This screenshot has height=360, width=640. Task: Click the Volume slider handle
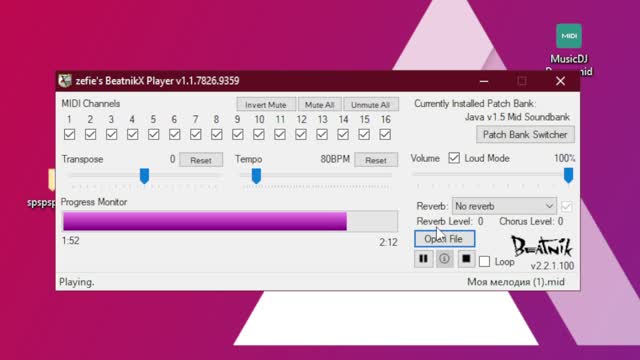(568, 175)
